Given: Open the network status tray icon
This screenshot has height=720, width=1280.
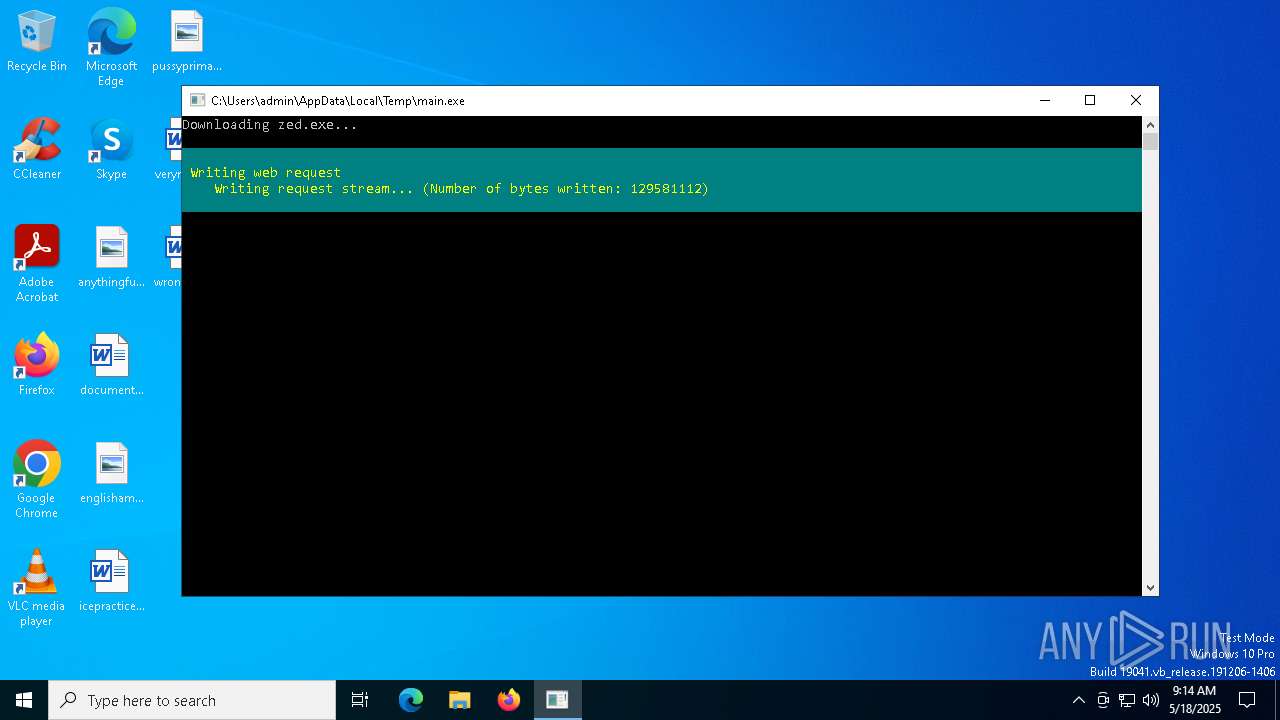Looking at the screenshot, I should tap(1127, 700).
